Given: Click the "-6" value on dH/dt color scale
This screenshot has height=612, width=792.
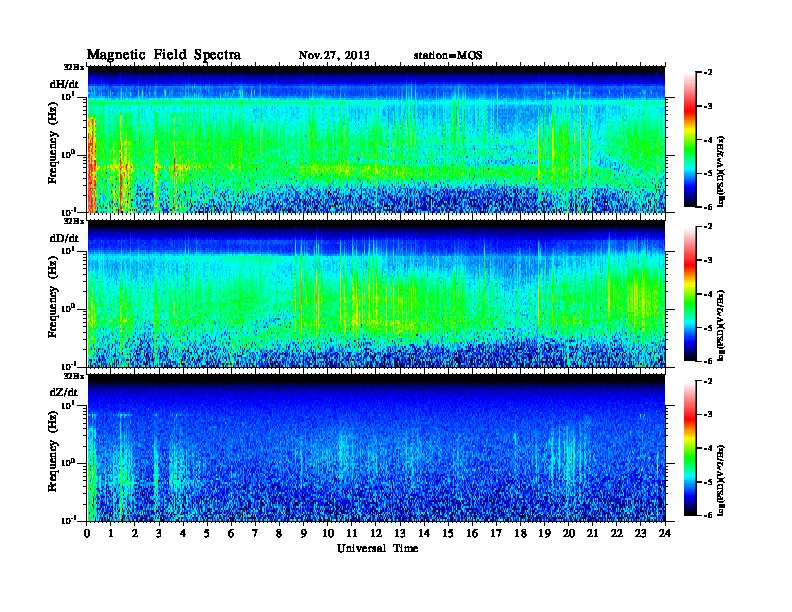Looking at the screenshot, I should [708, 207].
